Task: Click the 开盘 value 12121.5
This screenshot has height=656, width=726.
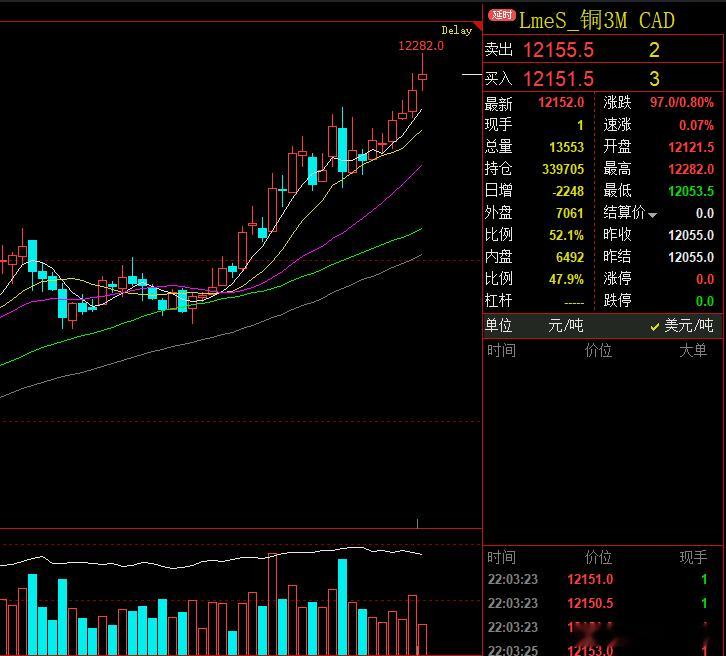Action: click(691, 147)
